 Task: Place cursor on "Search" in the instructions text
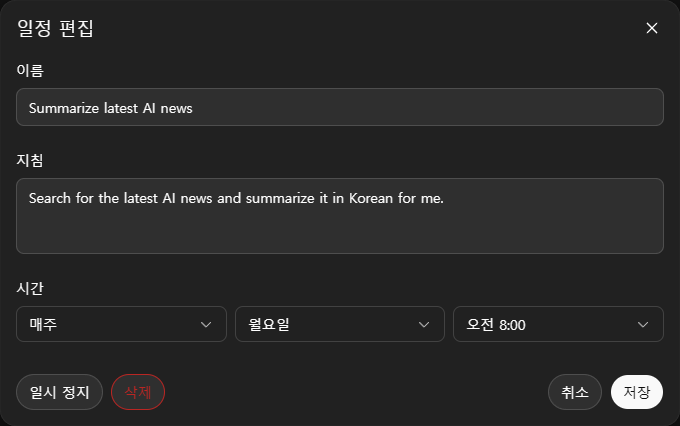pyautogui.click(x=49, y=198)
